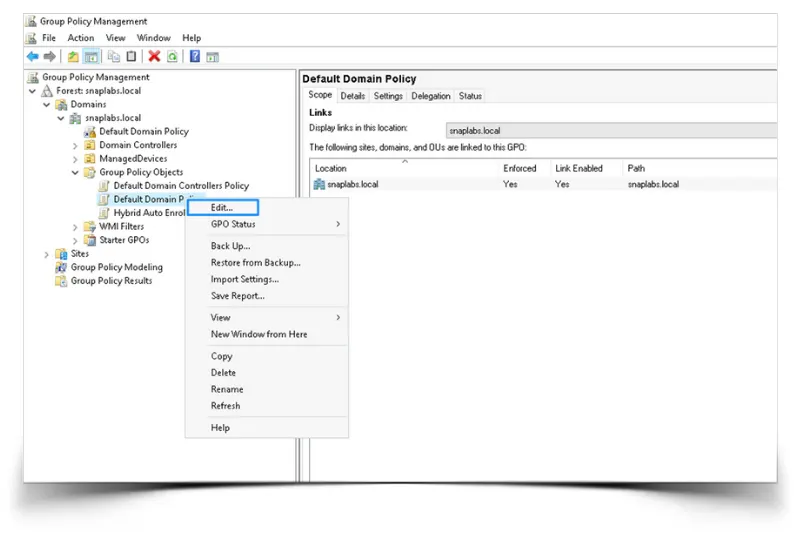Click the Copy icon in toolbar
The width and height of the screenshot is (800, 533).
114,57
